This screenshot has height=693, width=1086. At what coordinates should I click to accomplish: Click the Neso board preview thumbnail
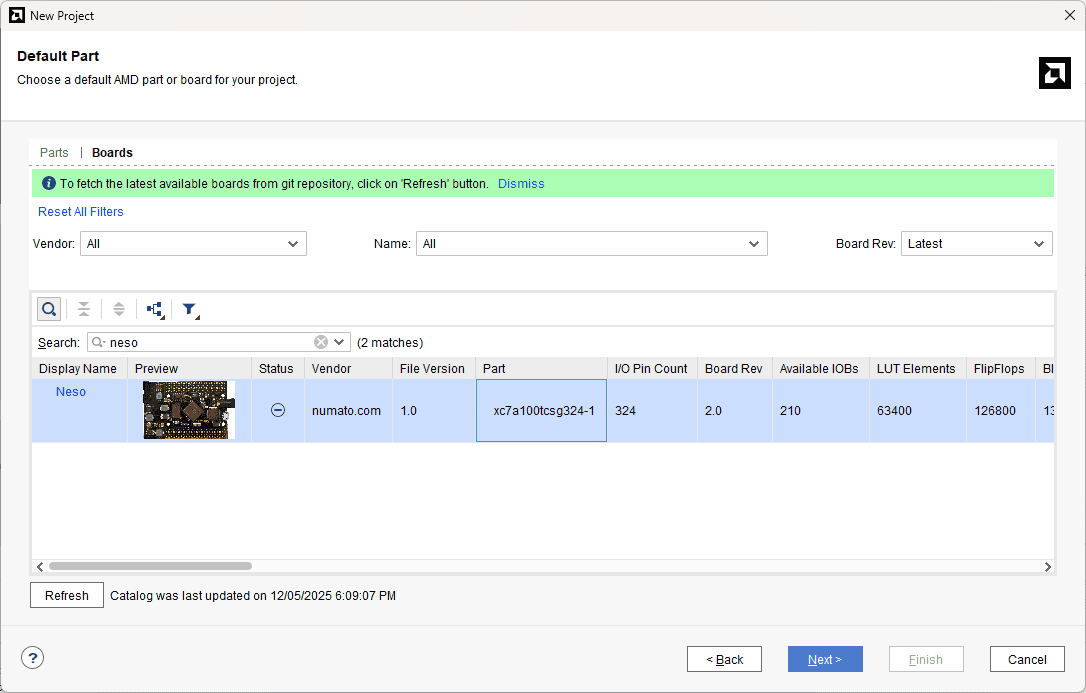click(x=189, y=410)
